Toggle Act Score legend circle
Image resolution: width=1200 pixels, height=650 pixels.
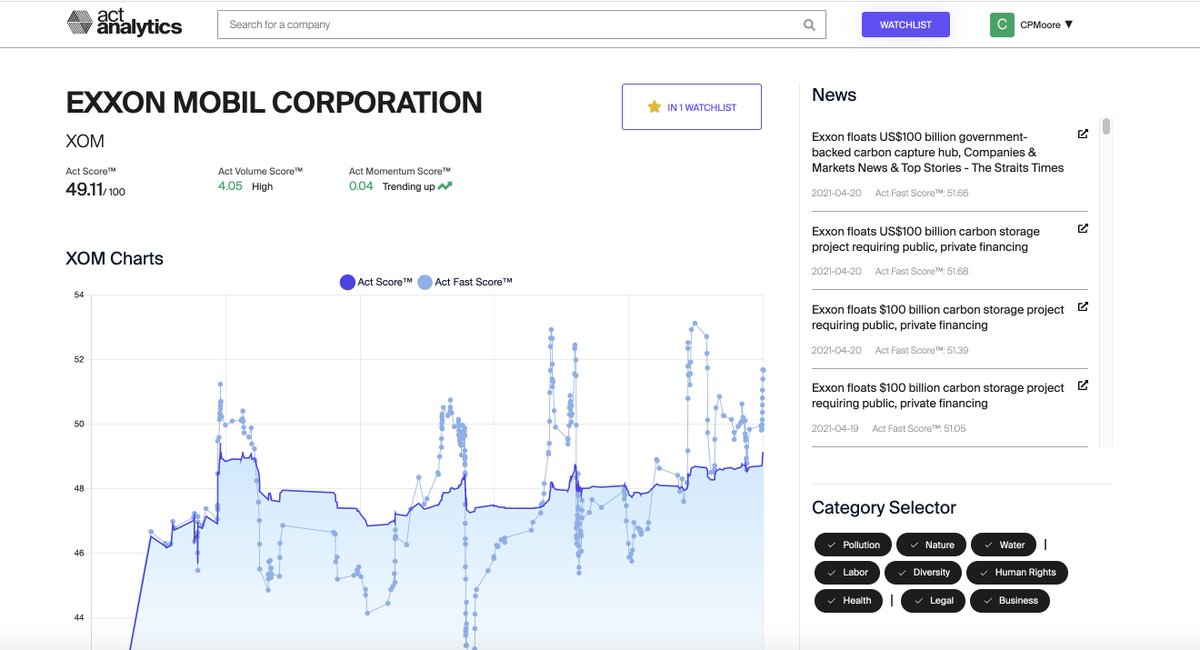click(348, 283)
